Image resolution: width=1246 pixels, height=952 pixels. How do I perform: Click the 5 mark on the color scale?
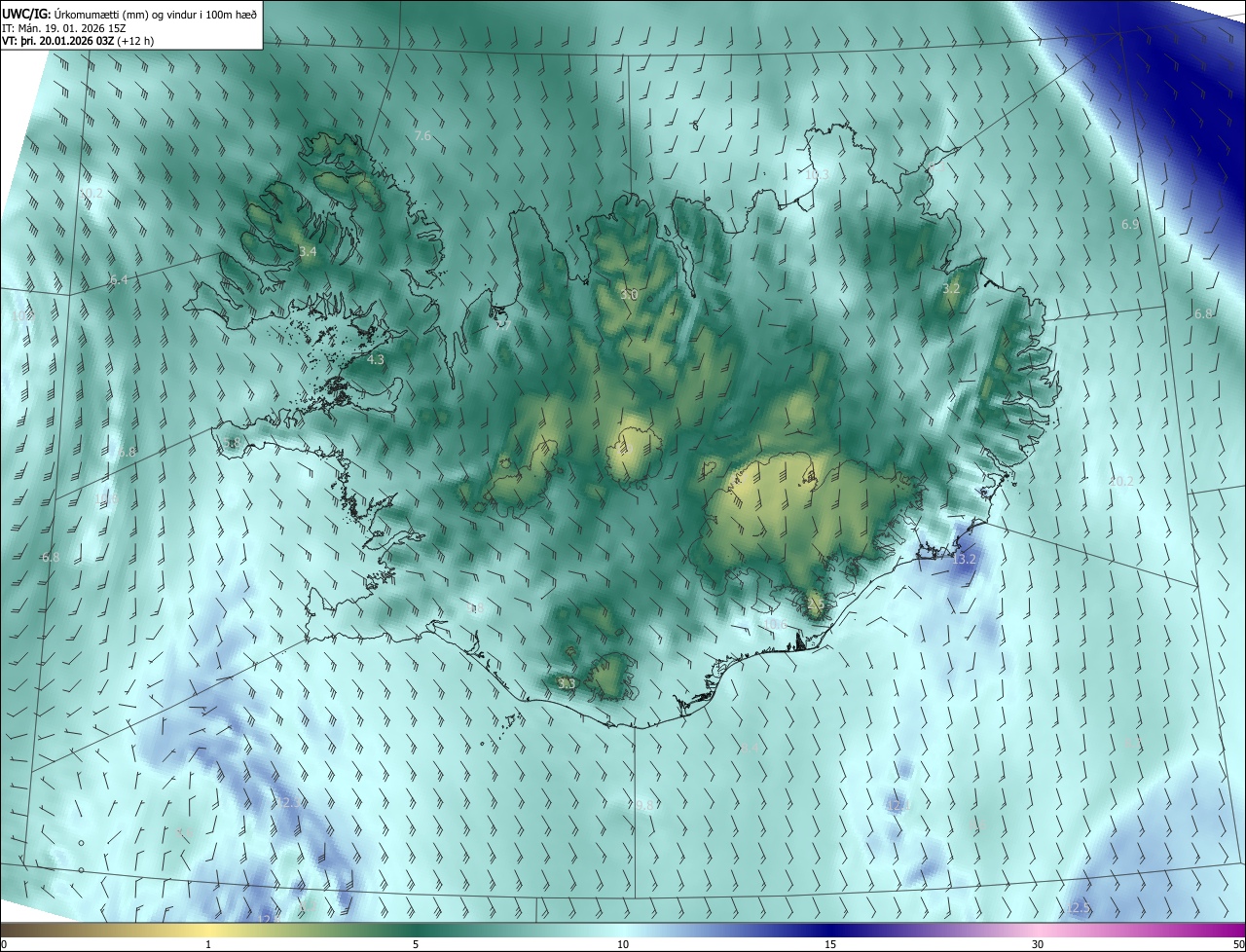tap(416, 944)
